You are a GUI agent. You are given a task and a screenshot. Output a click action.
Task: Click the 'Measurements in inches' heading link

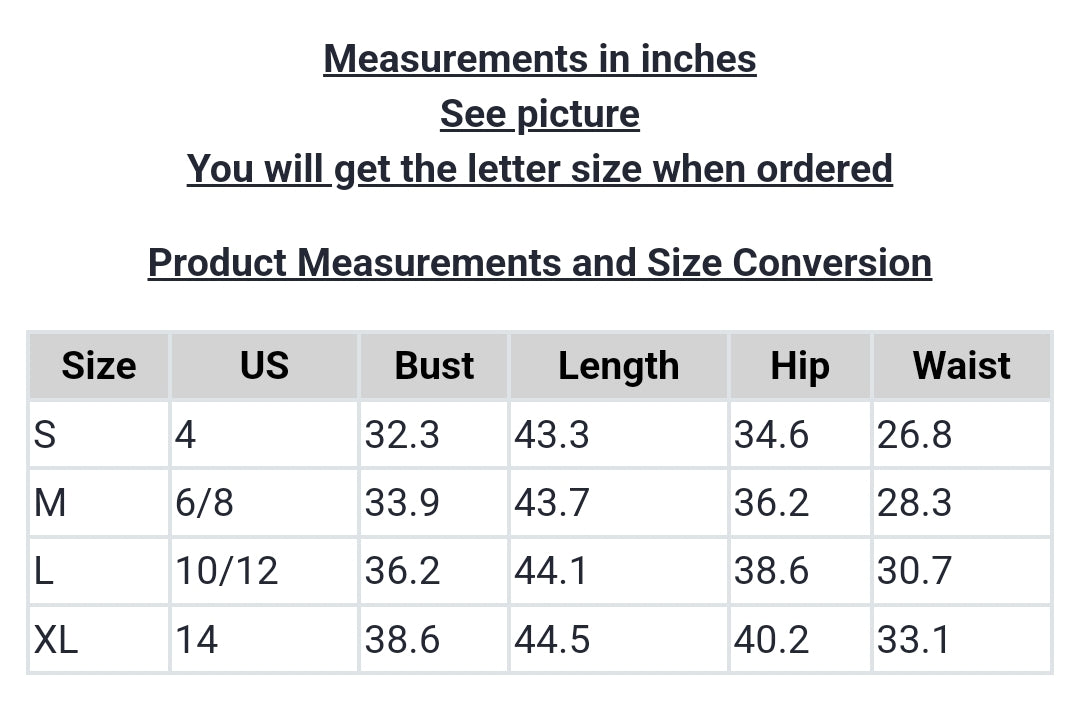tap(540, 59)
